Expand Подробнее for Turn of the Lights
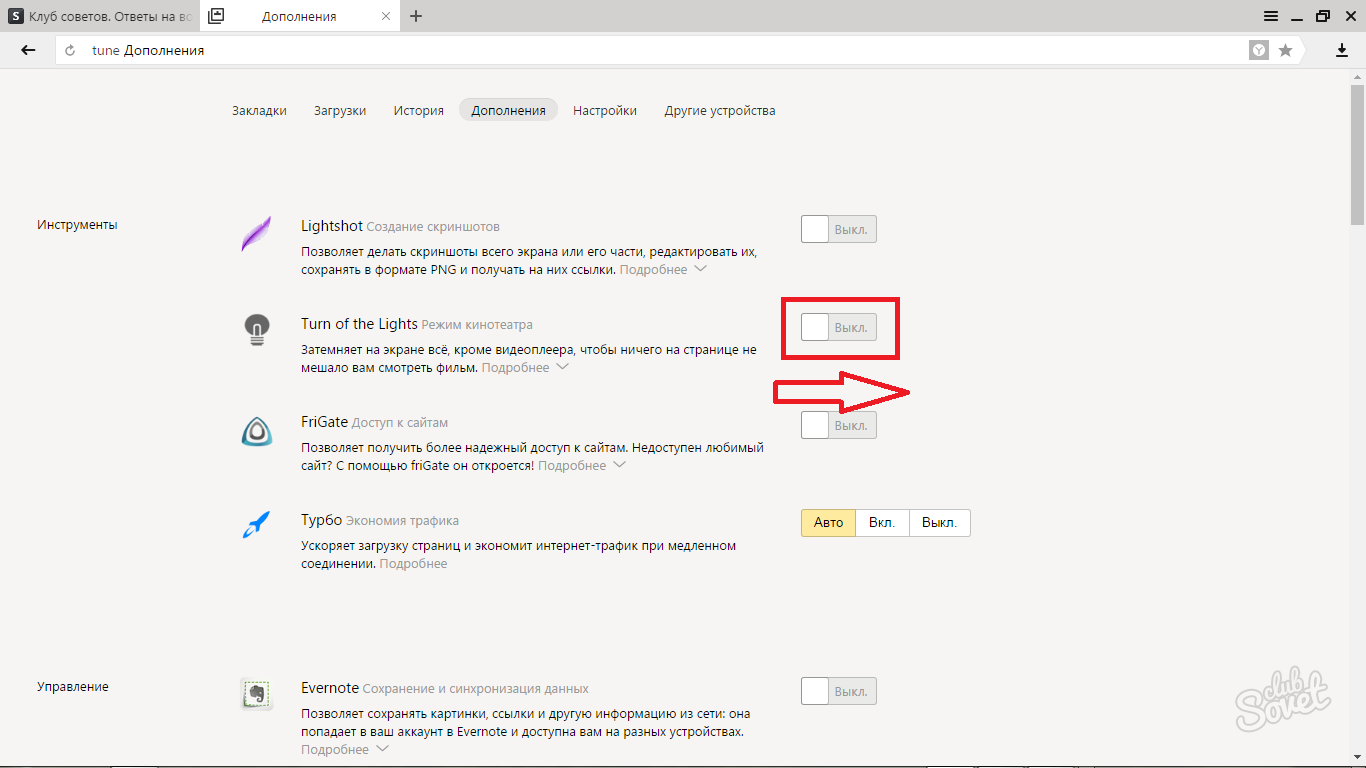The width and height of the screenshot is (1366, 768). click(525, 368)
